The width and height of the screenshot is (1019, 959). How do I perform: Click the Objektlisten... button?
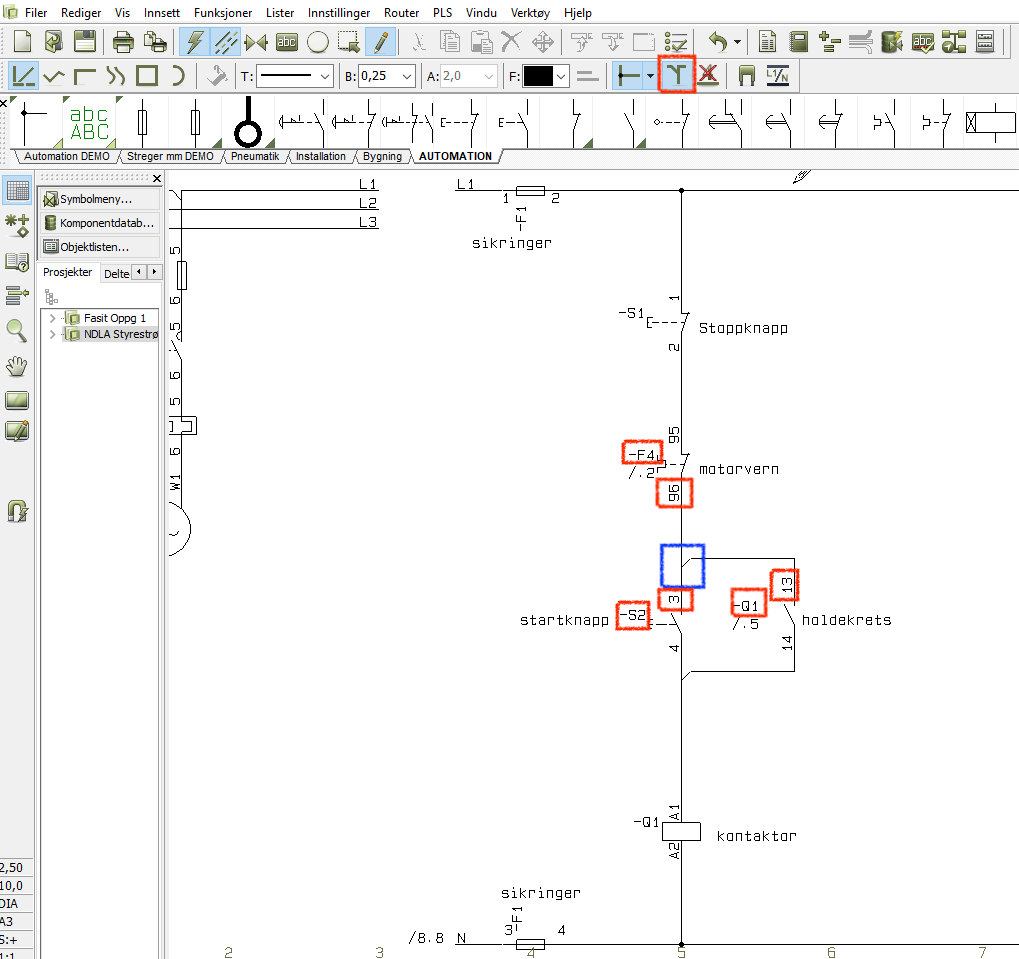point(99,247)
